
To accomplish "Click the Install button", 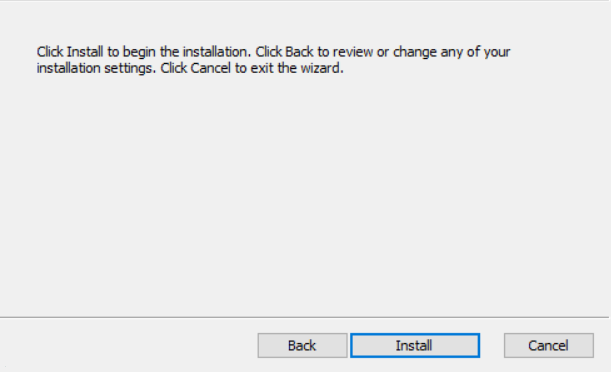I will [x=415, y=345].
